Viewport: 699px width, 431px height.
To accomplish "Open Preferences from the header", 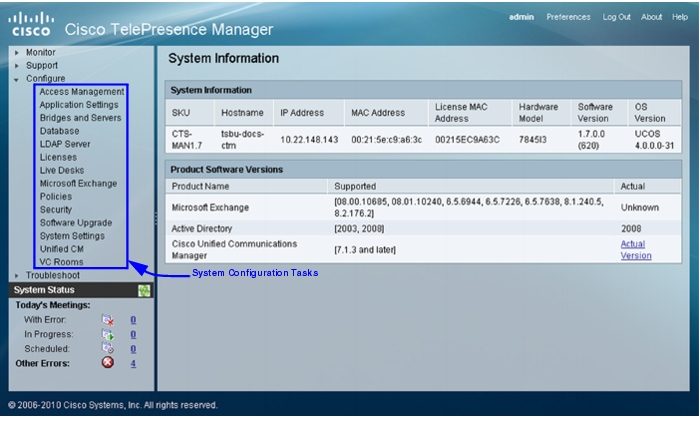I will tap(568, 17).
